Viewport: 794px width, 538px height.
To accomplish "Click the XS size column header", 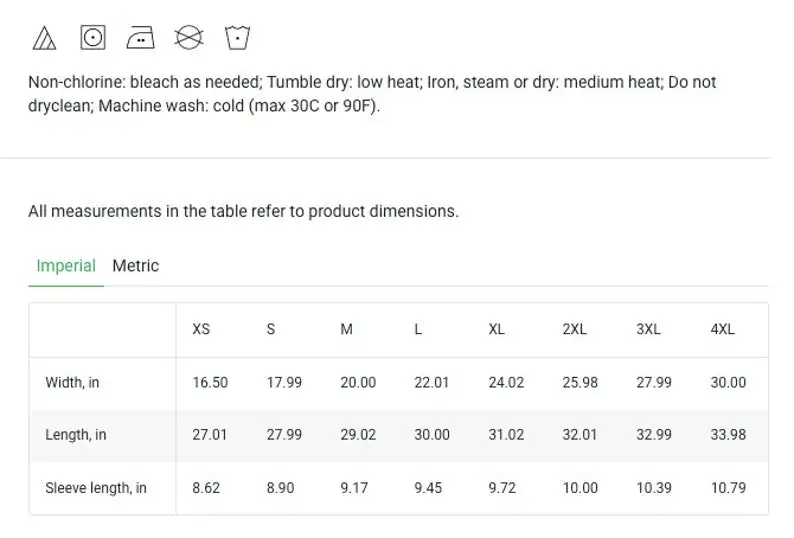I will click(x=201, y=329).
